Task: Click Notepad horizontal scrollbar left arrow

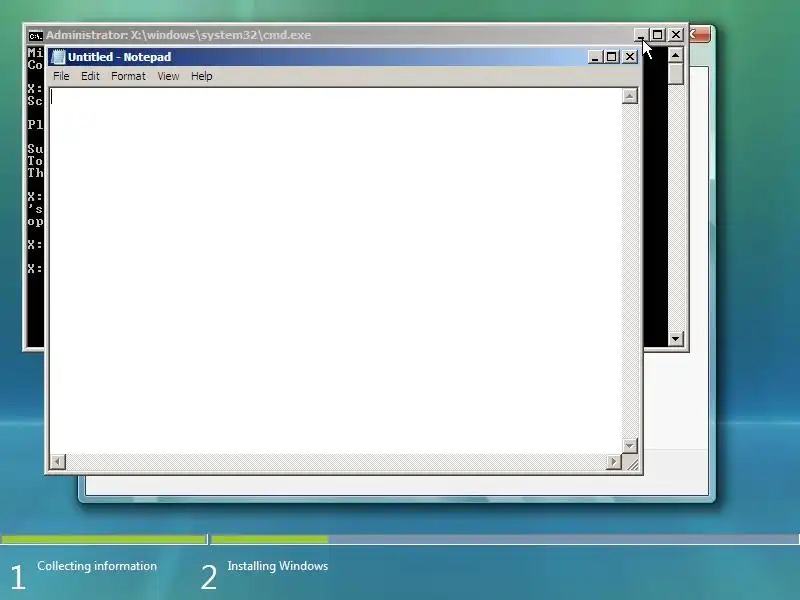Action: point(58,462)
